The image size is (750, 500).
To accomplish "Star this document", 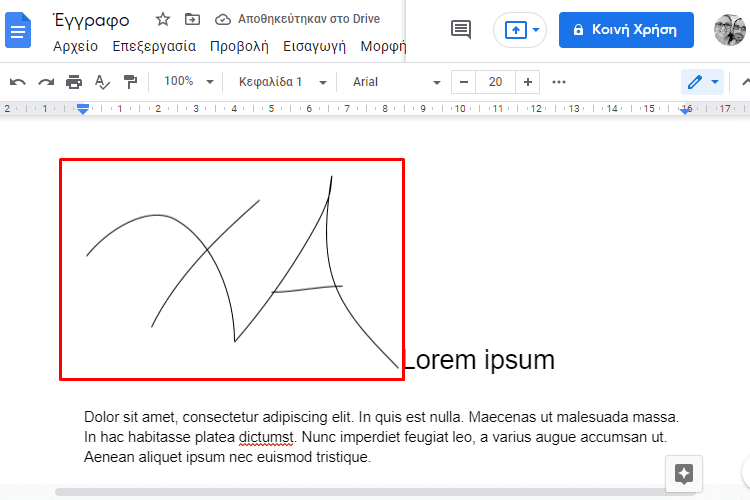I will coord(163,20).
